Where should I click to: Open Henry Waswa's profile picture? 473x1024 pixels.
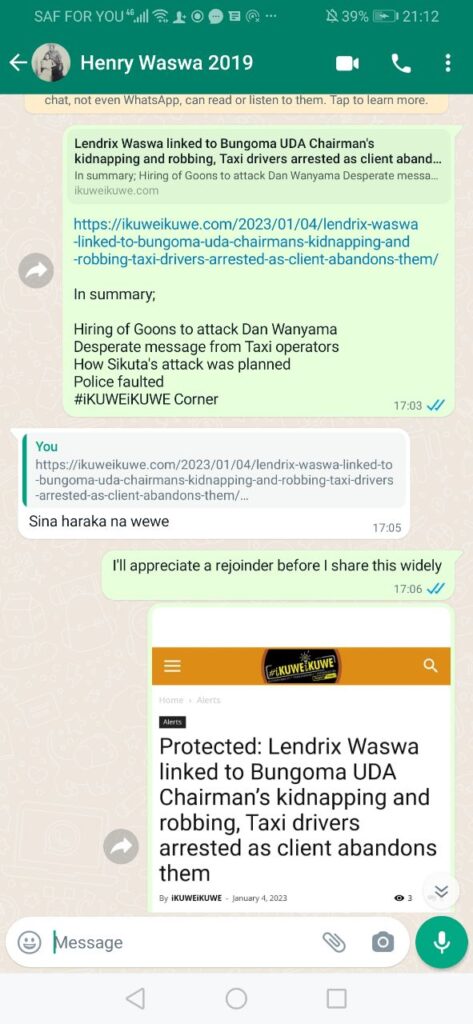pyautogui.click(x=51, y=63)
